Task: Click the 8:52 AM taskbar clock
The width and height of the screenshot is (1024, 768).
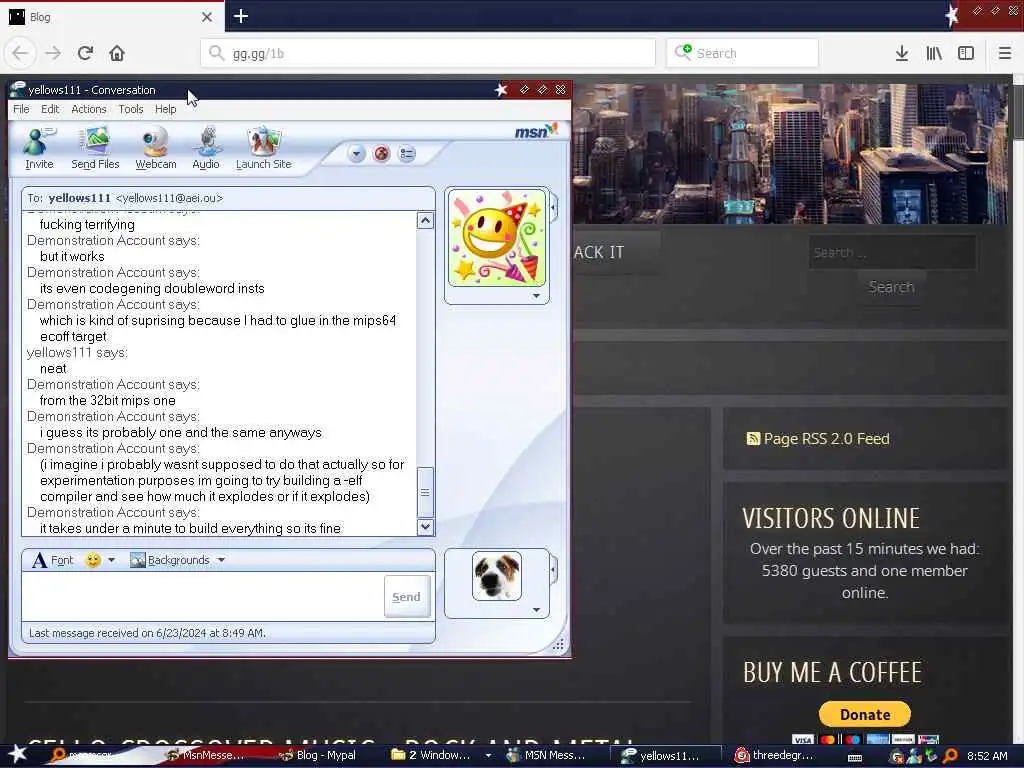Action: click(x=987, y=756)
